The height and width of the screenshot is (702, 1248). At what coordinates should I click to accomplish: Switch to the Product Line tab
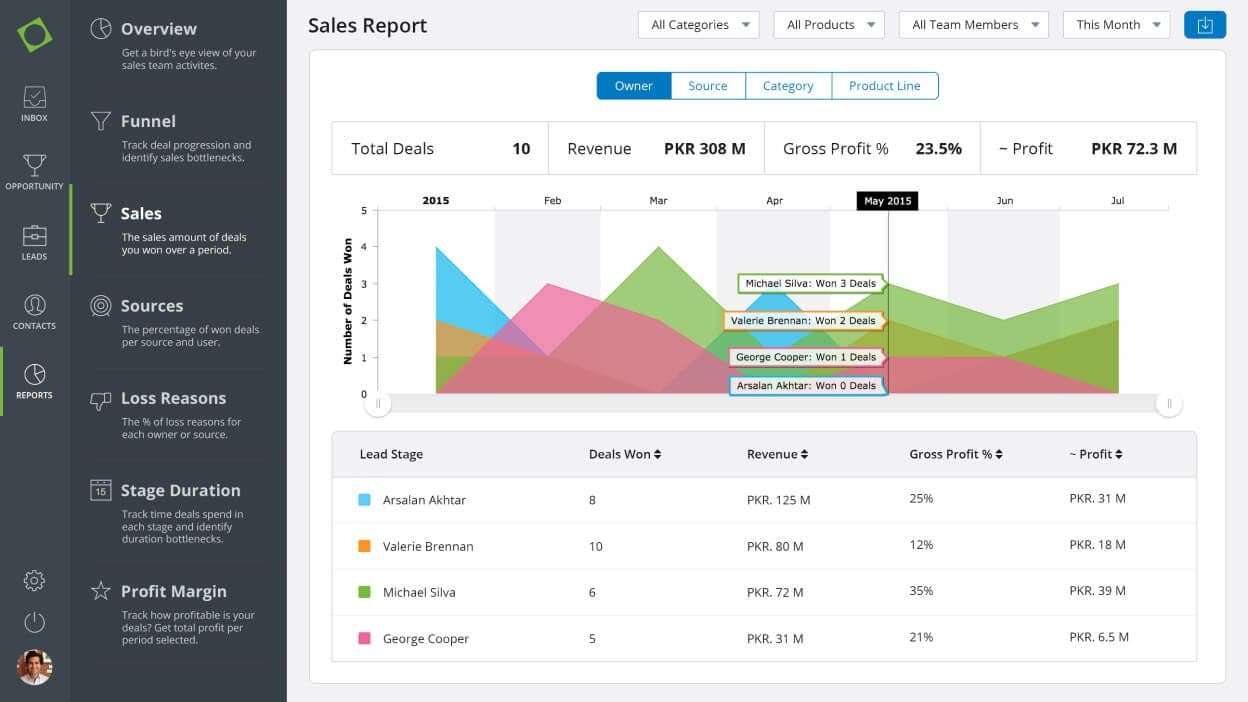885,86
